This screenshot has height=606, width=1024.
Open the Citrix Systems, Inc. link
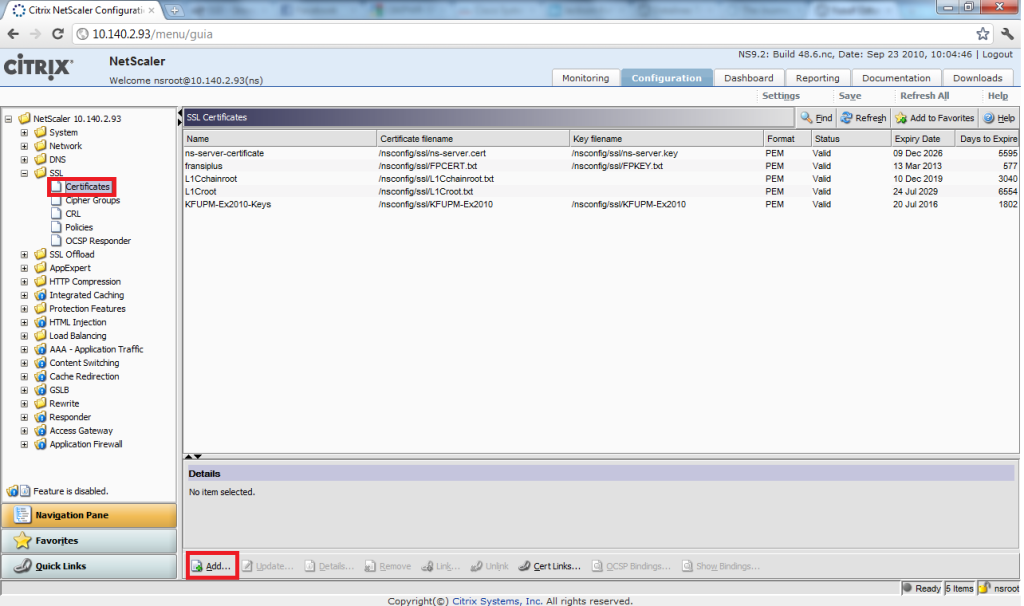pos(497,601)
